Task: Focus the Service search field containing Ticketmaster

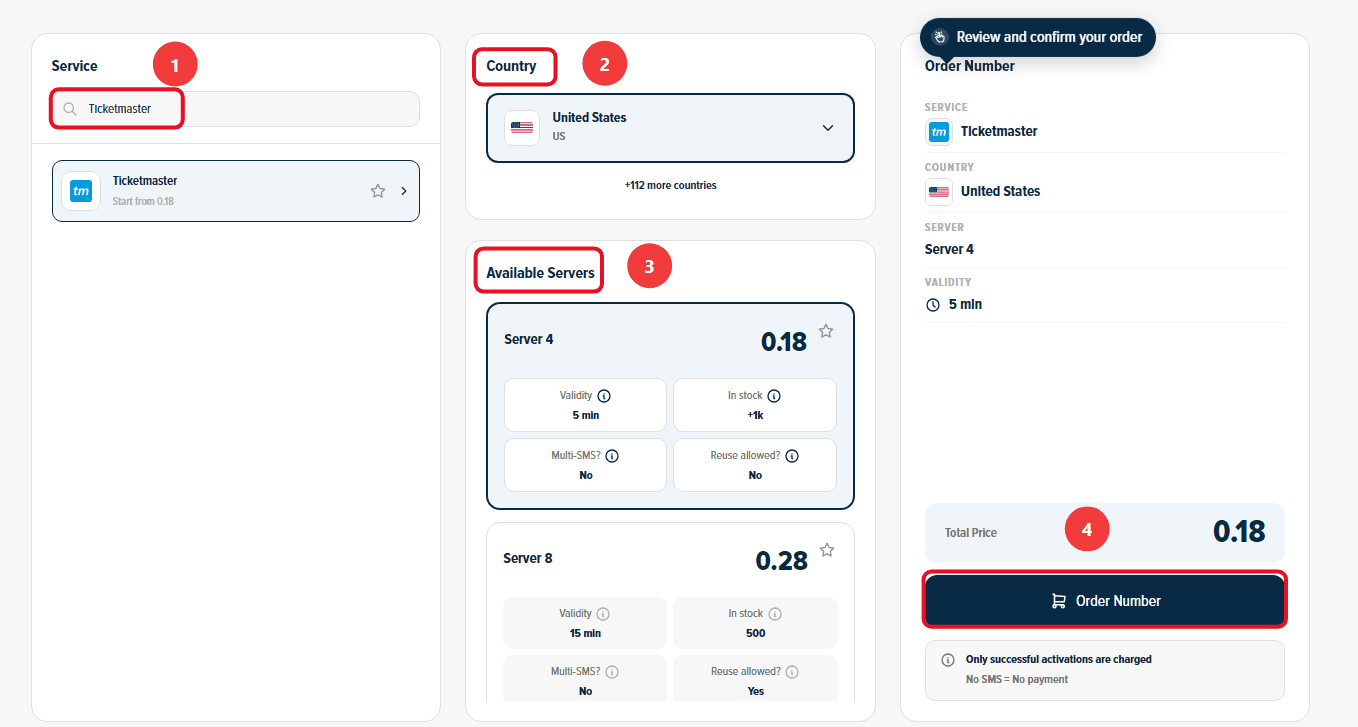Action: click(x=236, y=109)
